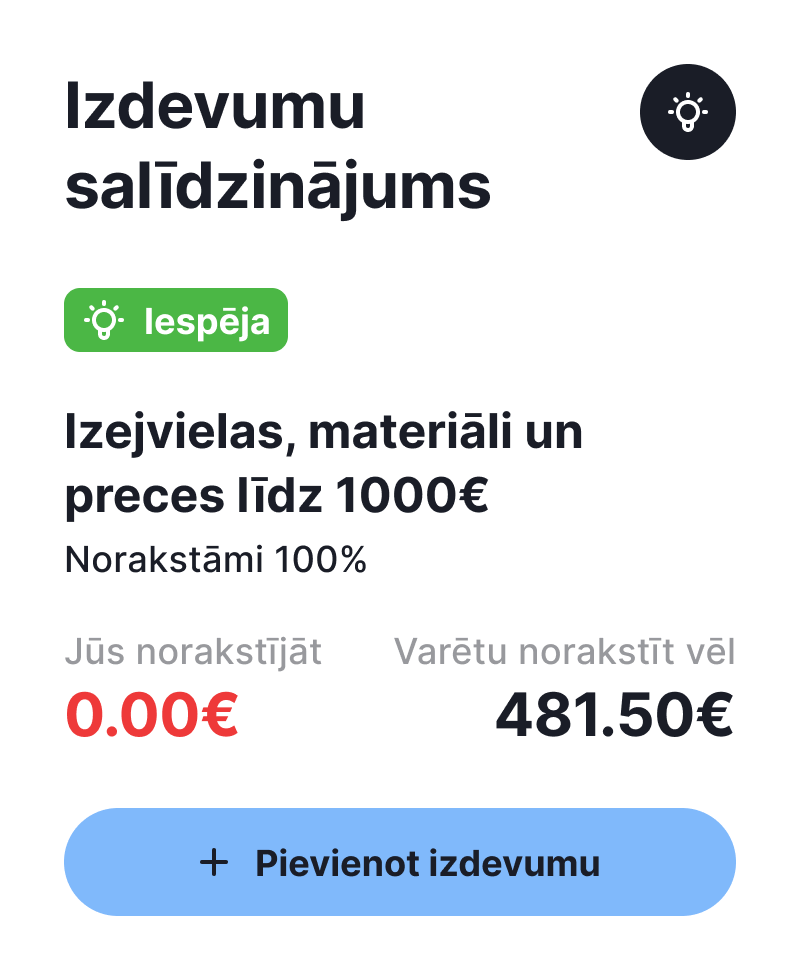Select the Norakstāmi 100% subtitle

tap(216, 559)
